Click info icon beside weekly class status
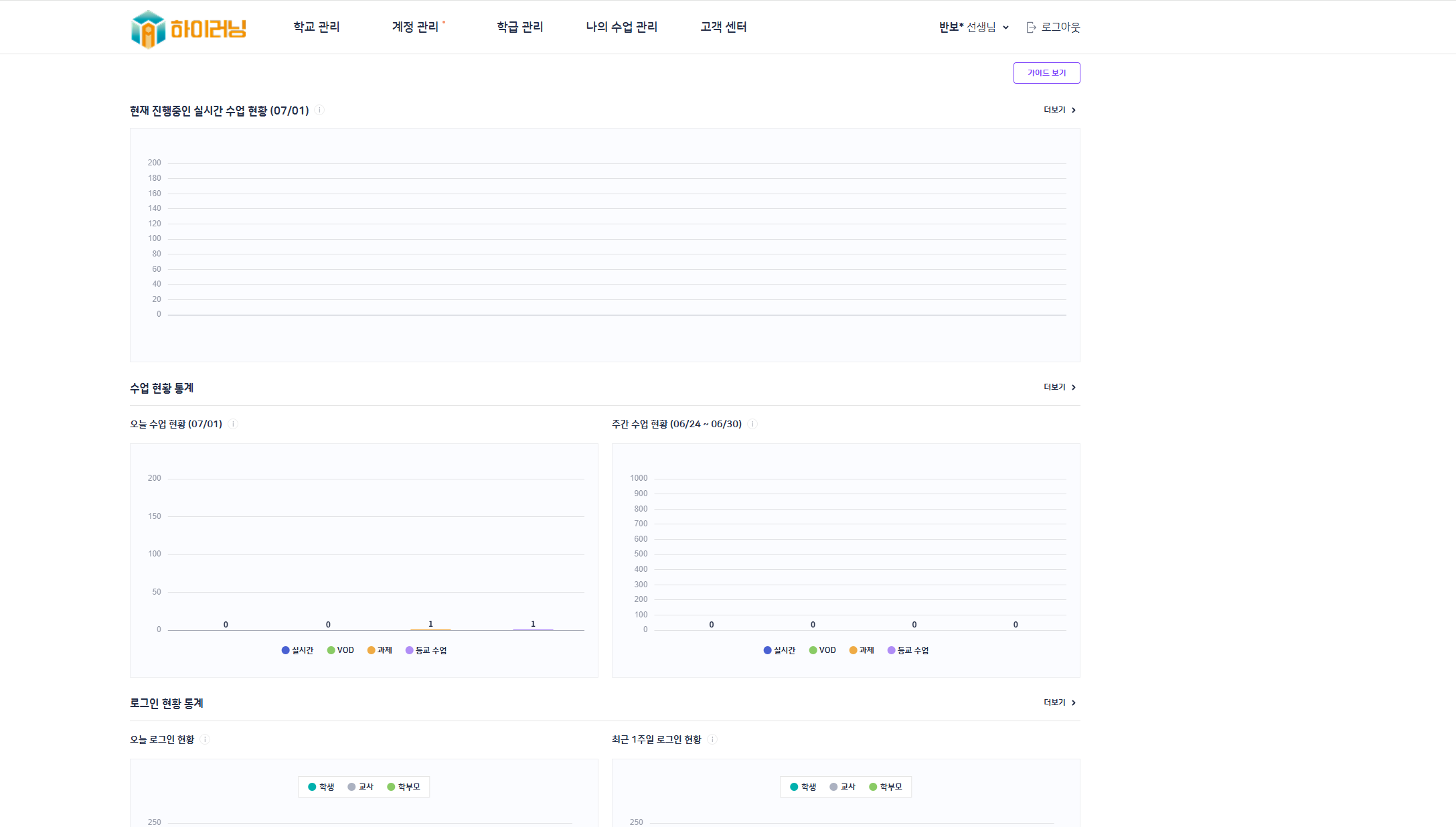Screen dimensions: 1456x827 (x=752, y=424)
